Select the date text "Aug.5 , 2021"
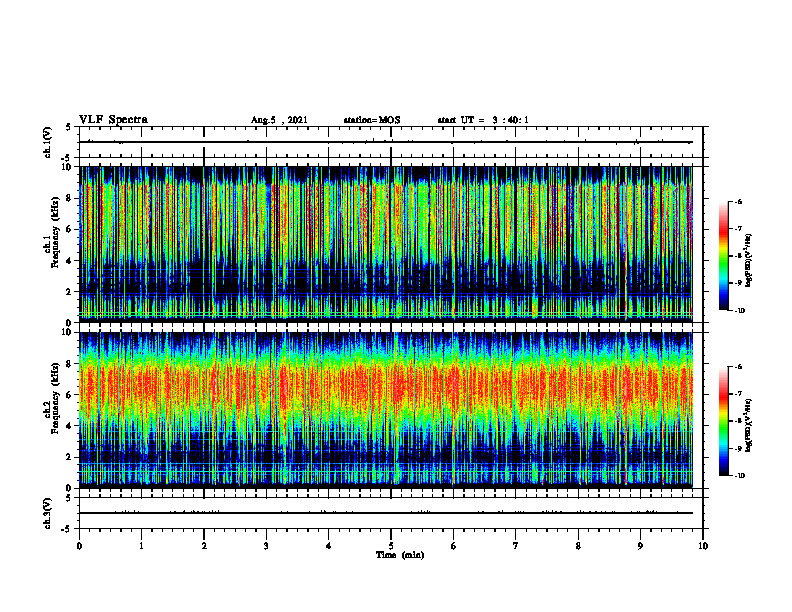The width and height of the screenshot is (792, 612). [x=279, y=120]
